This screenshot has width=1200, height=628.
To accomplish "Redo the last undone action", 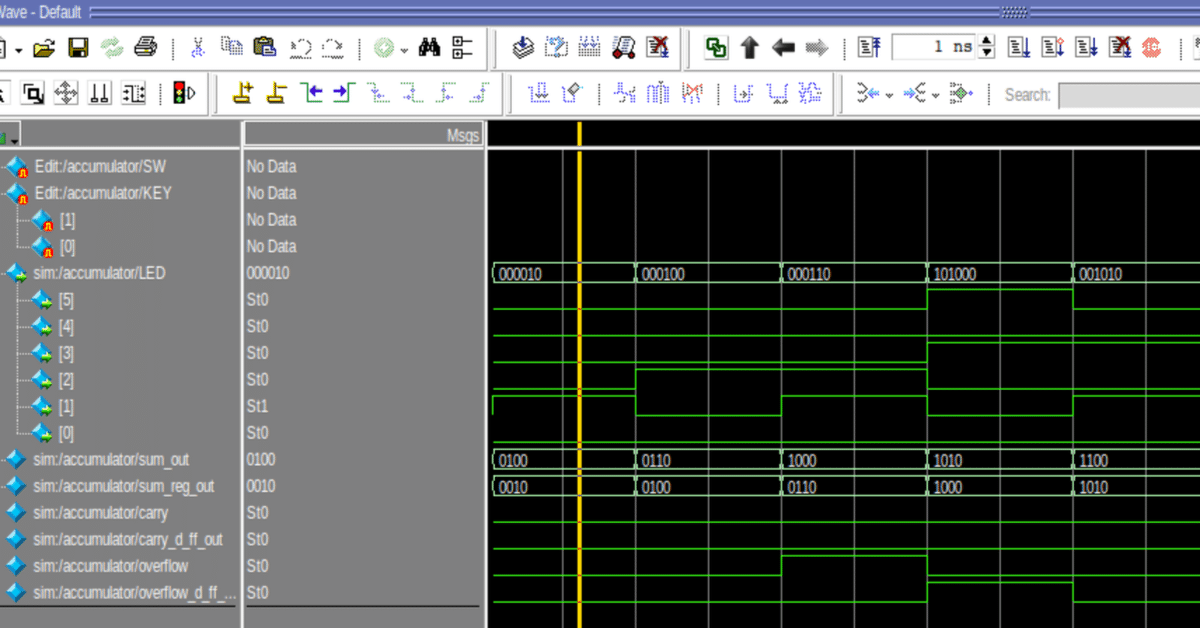I will [333, 48].
